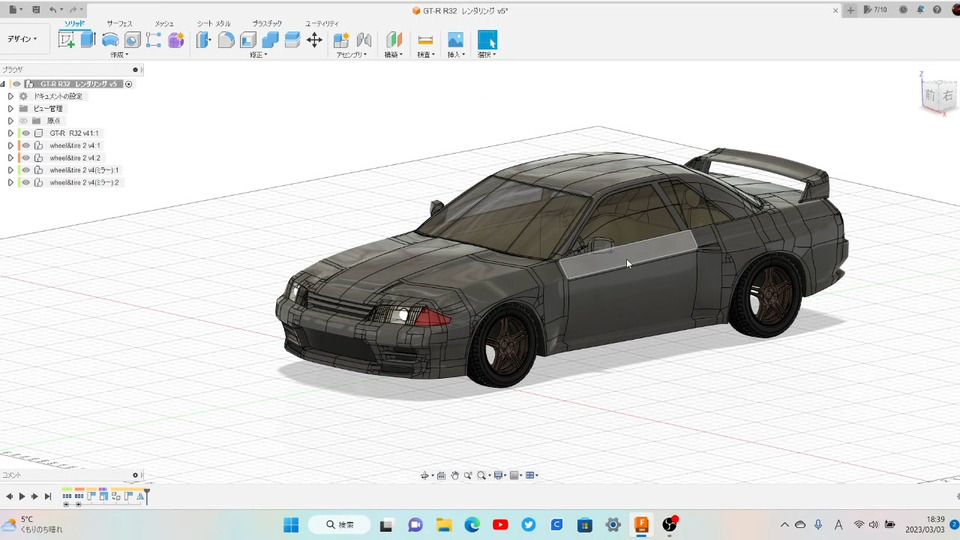Select the Create Sketch tool
Image resolution: width=960 pixels, height=540 pixels.
point(66,40)
